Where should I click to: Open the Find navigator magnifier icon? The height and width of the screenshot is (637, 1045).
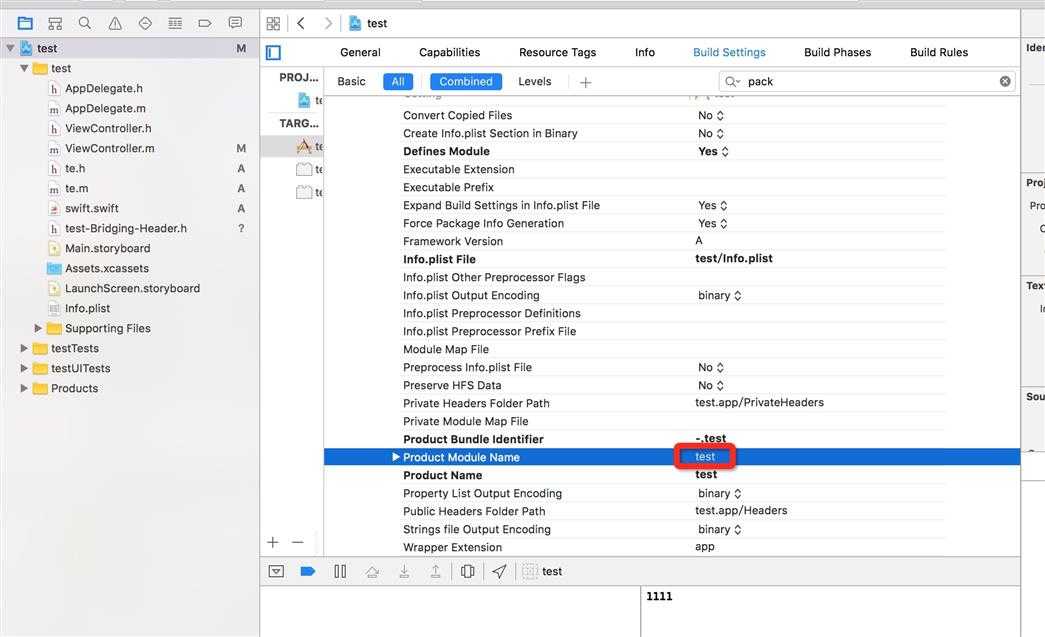85,23
